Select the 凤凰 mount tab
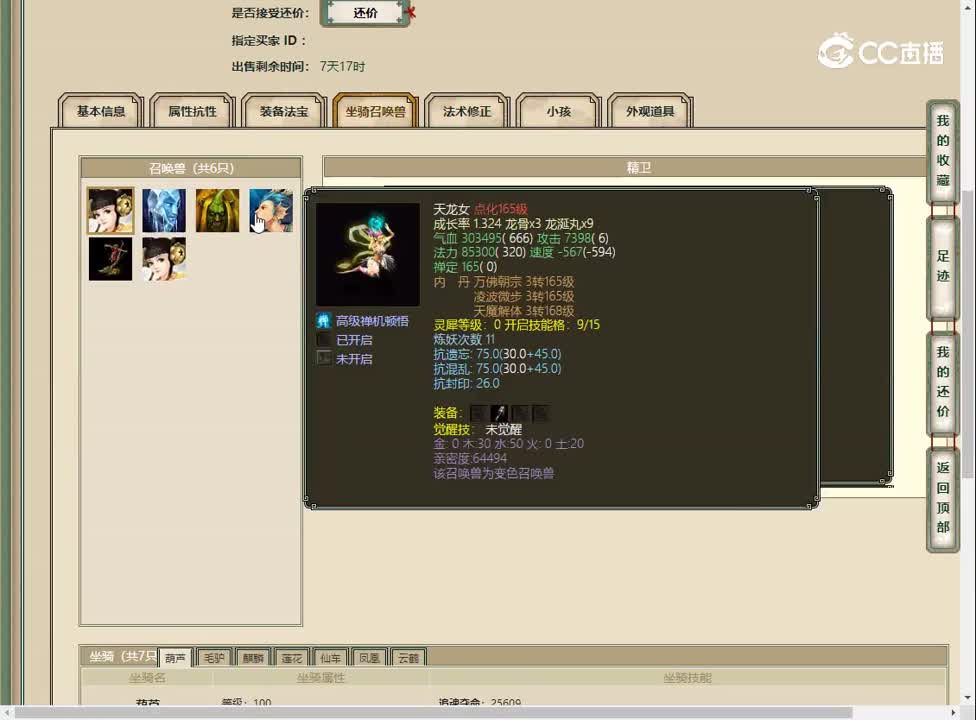The image size is (976, 720). 369,657
